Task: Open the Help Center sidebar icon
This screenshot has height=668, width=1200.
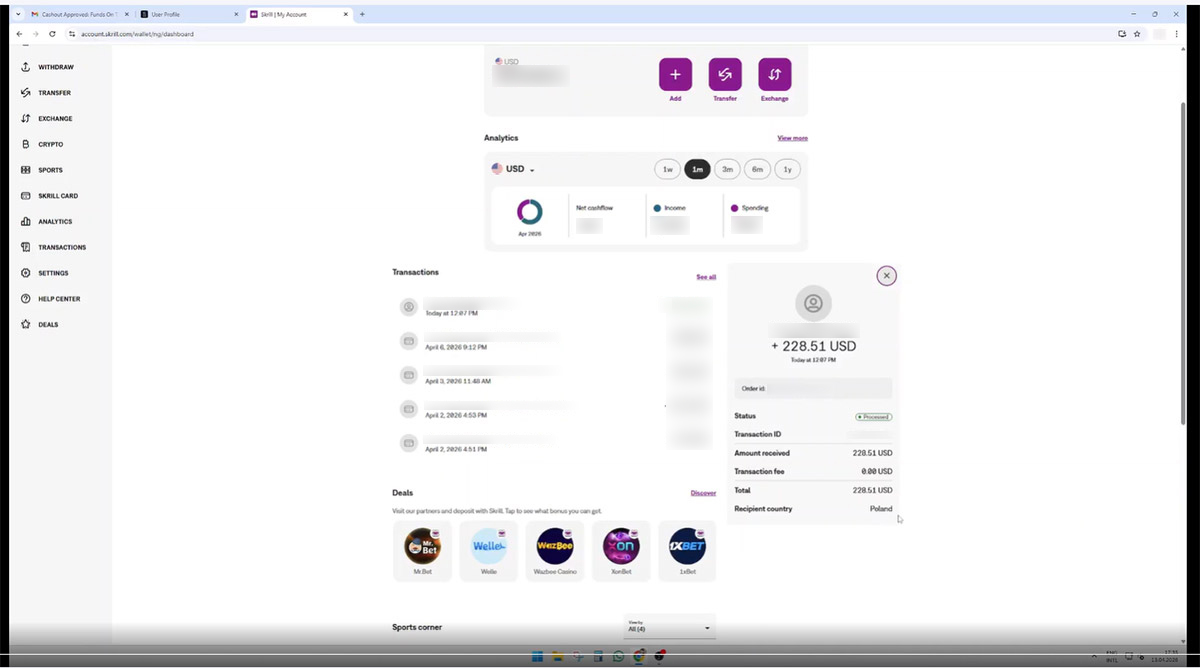Action: [26, 299]
